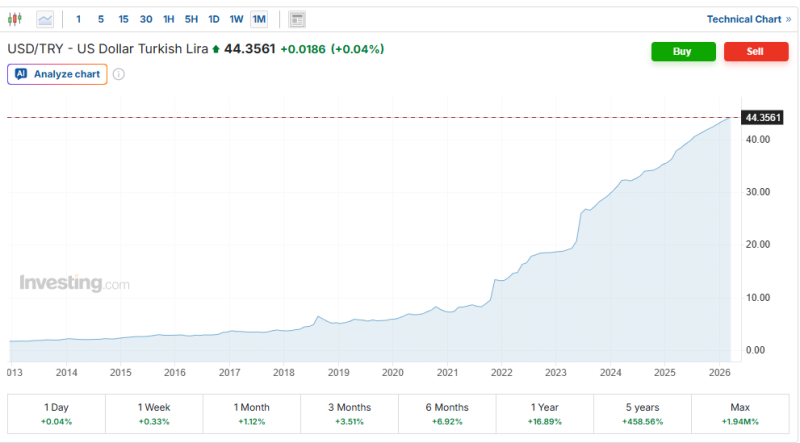Click the news layout icon in toolbar
Image resolution: width=800 pixels, height=443 pixels.
point(297,19)
